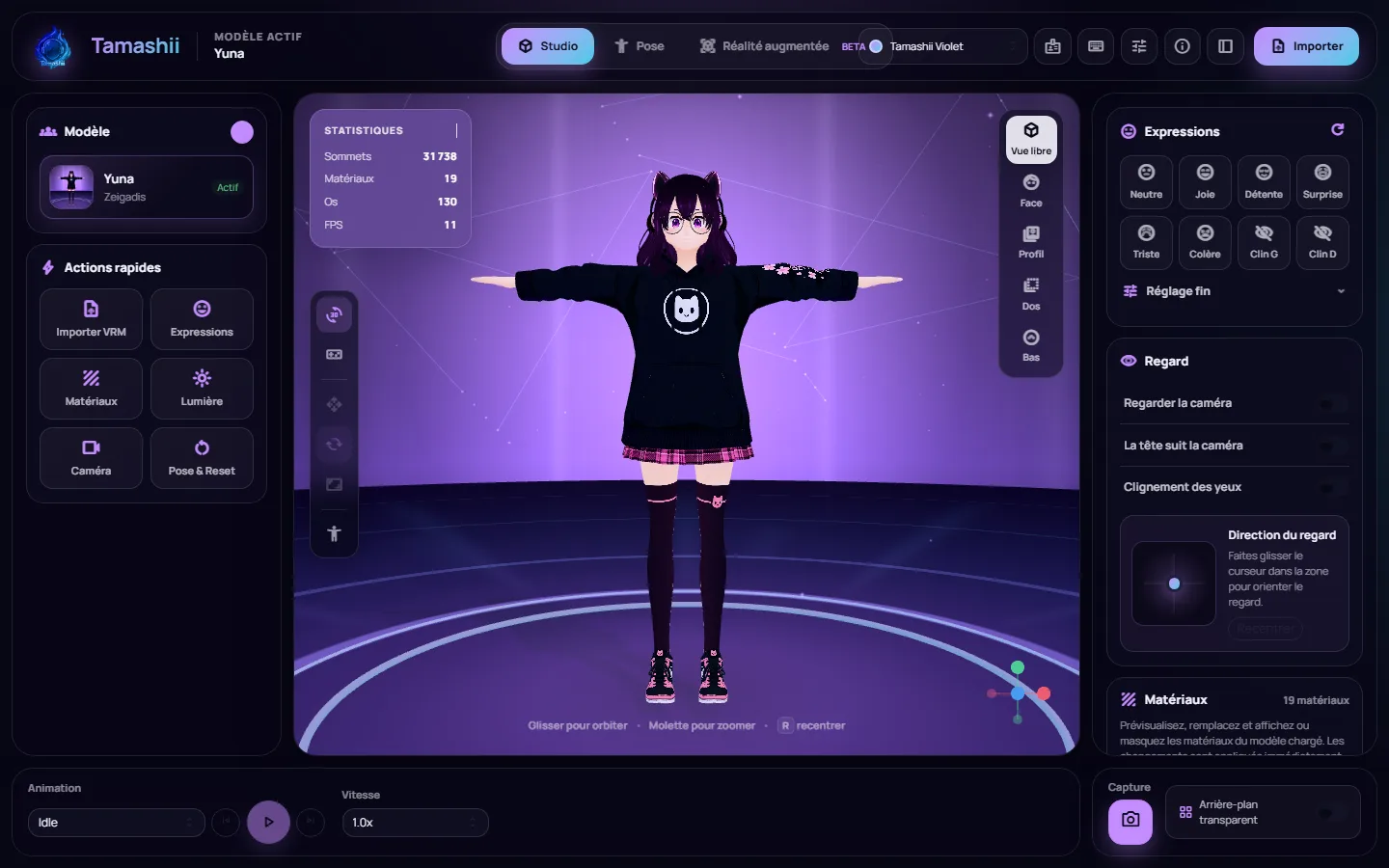This screenshot has height=868, width=1389.
Task: Play the animation
Action: (268, 823)
